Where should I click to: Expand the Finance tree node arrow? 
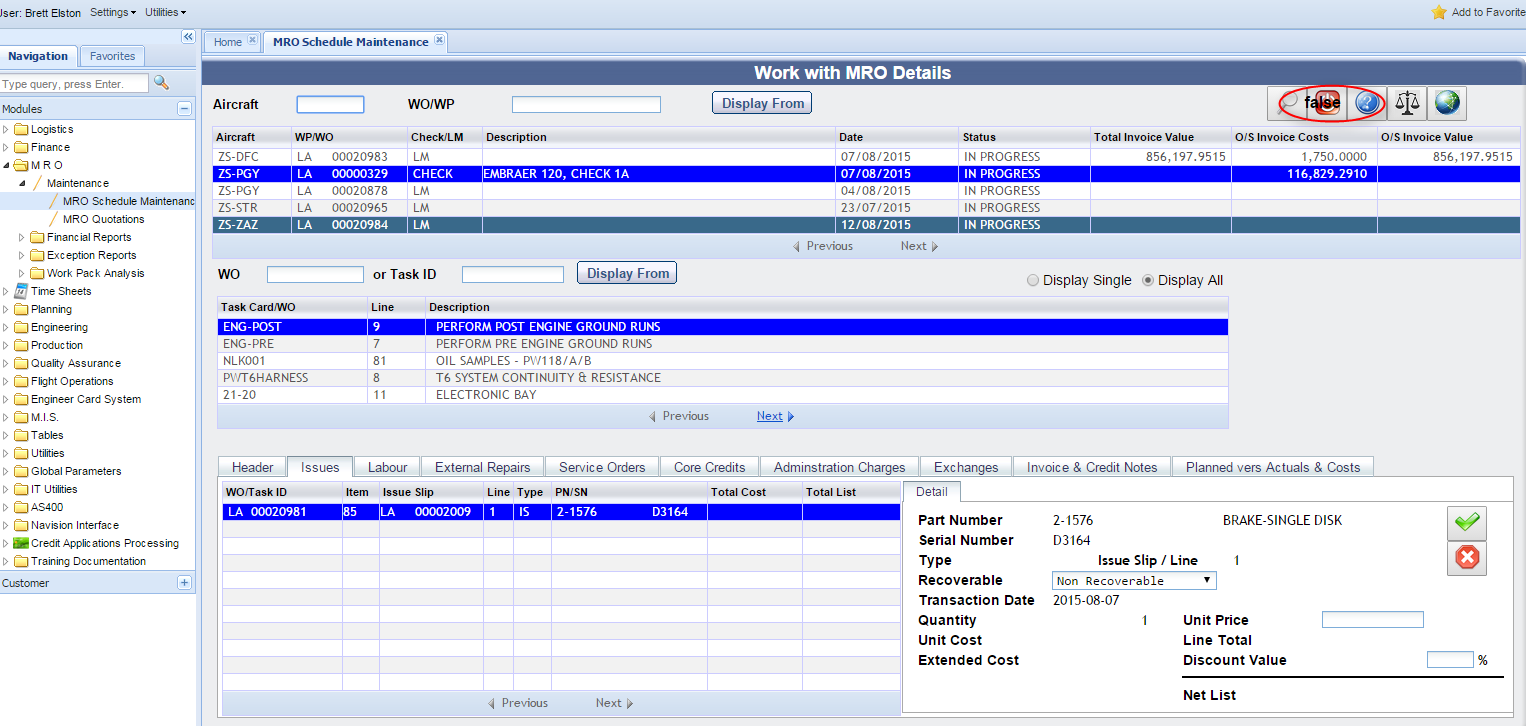click(x=6, y=147)
